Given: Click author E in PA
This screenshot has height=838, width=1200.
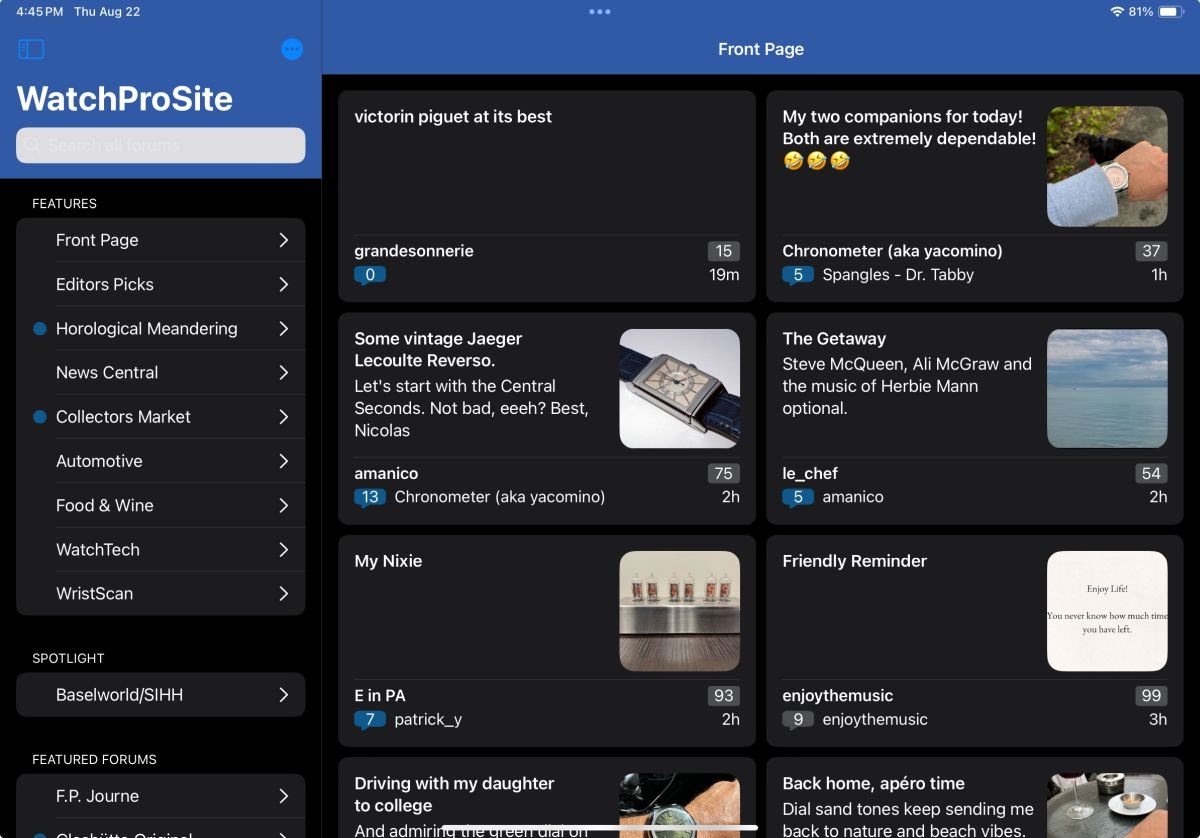Looking at the screenshot, I should [380, 695].
